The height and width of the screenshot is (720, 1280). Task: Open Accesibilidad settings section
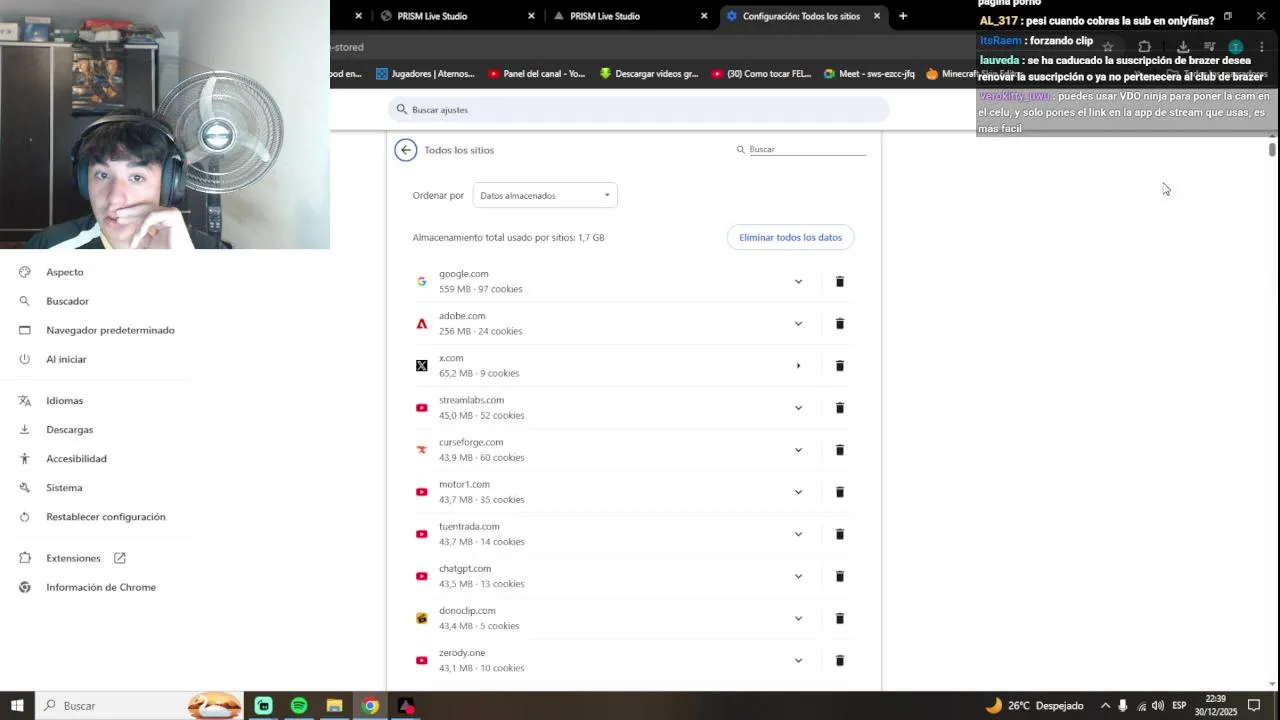coord(76,459)
